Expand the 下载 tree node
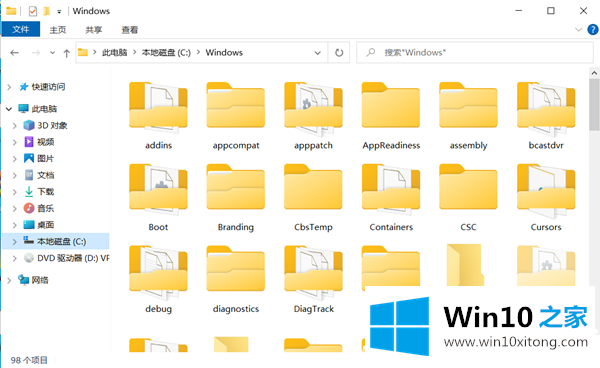The width and height of the screenshot is (600, 368). [15, 192]
